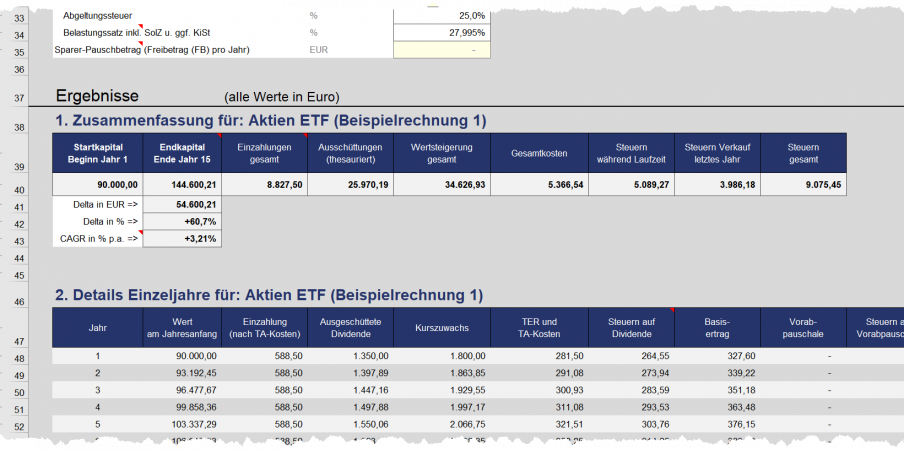Select the TER und TA-Kosten column header
The height and width of the screenshot is (450, 904).
tap(538, 328)
